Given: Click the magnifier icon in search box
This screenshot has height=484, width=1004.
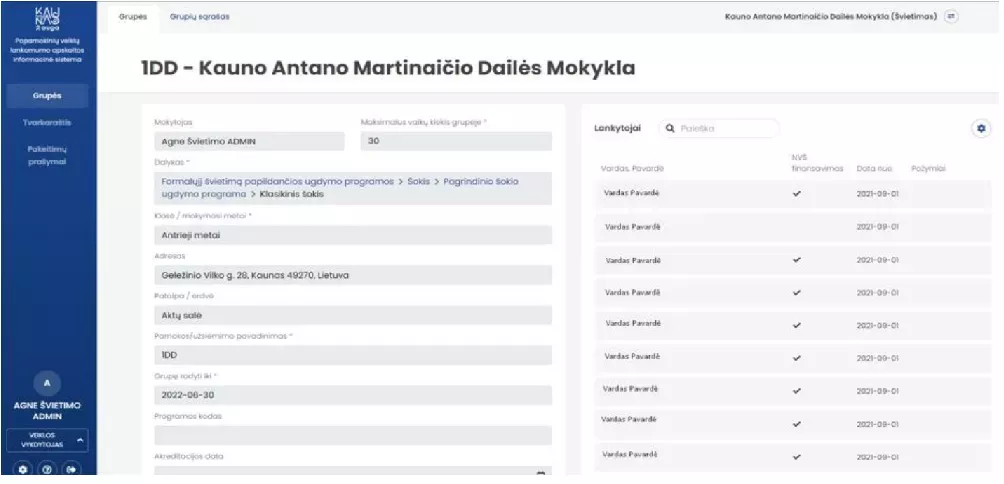Looking at the screenshot, I should pyautogui.click(x=671, y=129).
